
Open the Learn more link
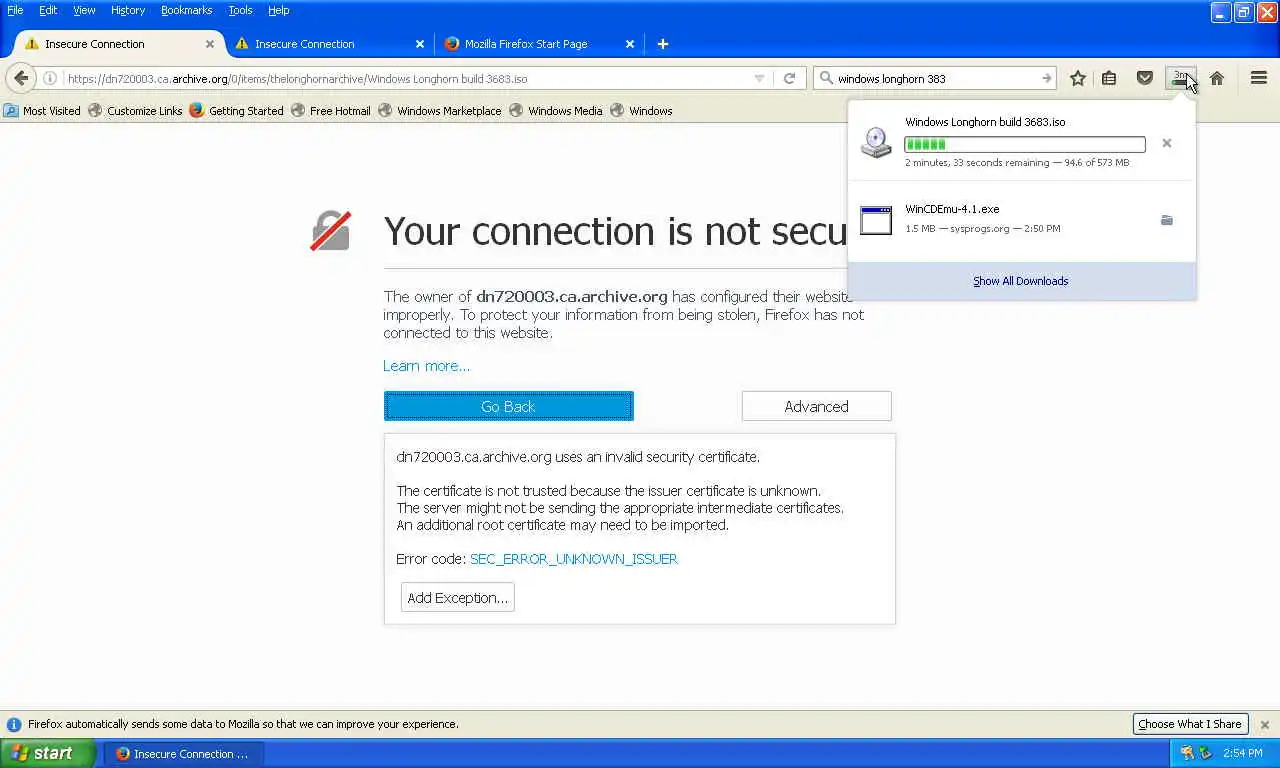(x=426, y=366)
